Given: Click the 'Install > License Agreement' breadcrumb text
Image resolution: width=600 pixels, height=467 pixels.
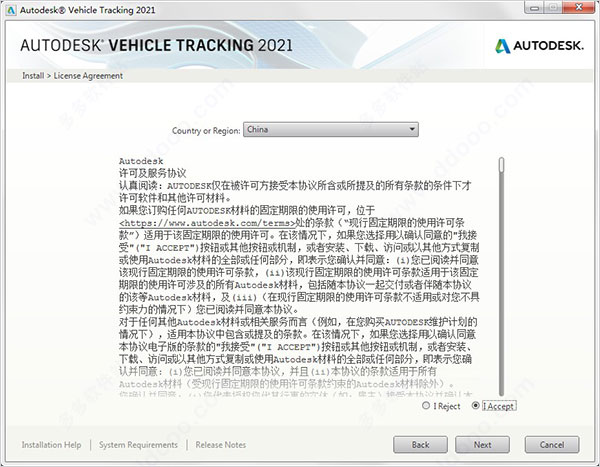Looking at the screenshot, I should 72,76.
